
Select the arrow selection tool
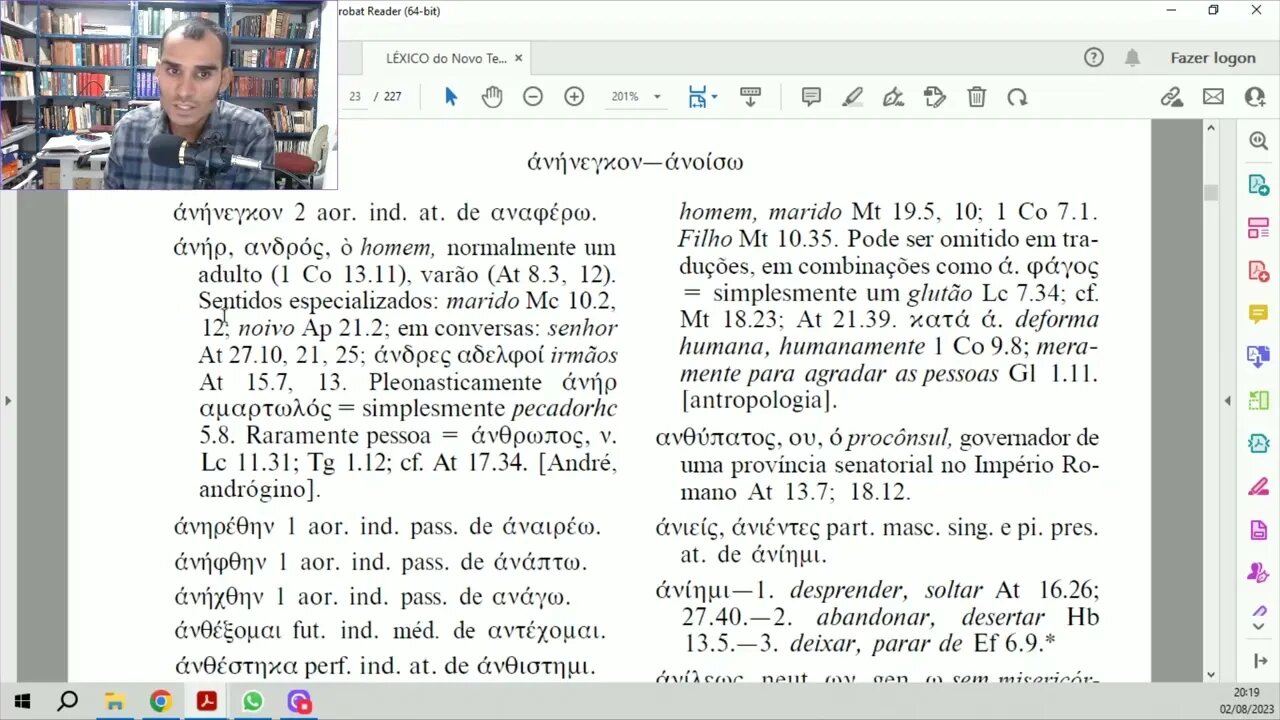450,97
